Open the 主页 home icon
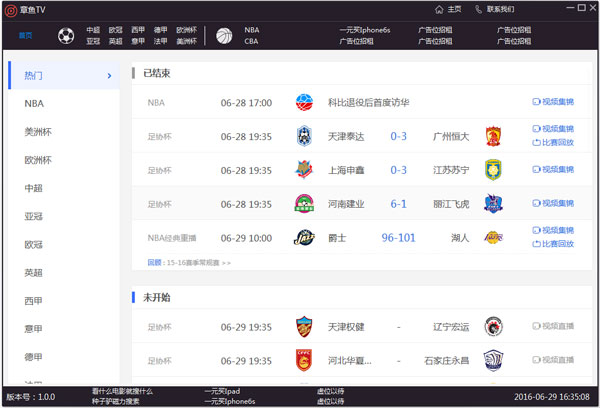The height and width of the screenshot is (408, 600). coord(439,10)
